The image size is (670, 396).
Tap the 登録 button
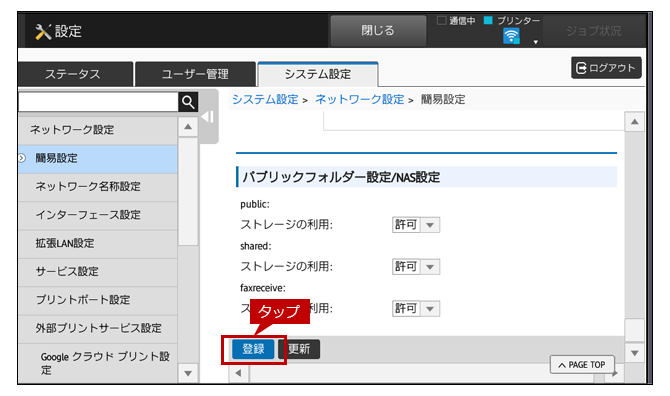(x=253, y=349)
